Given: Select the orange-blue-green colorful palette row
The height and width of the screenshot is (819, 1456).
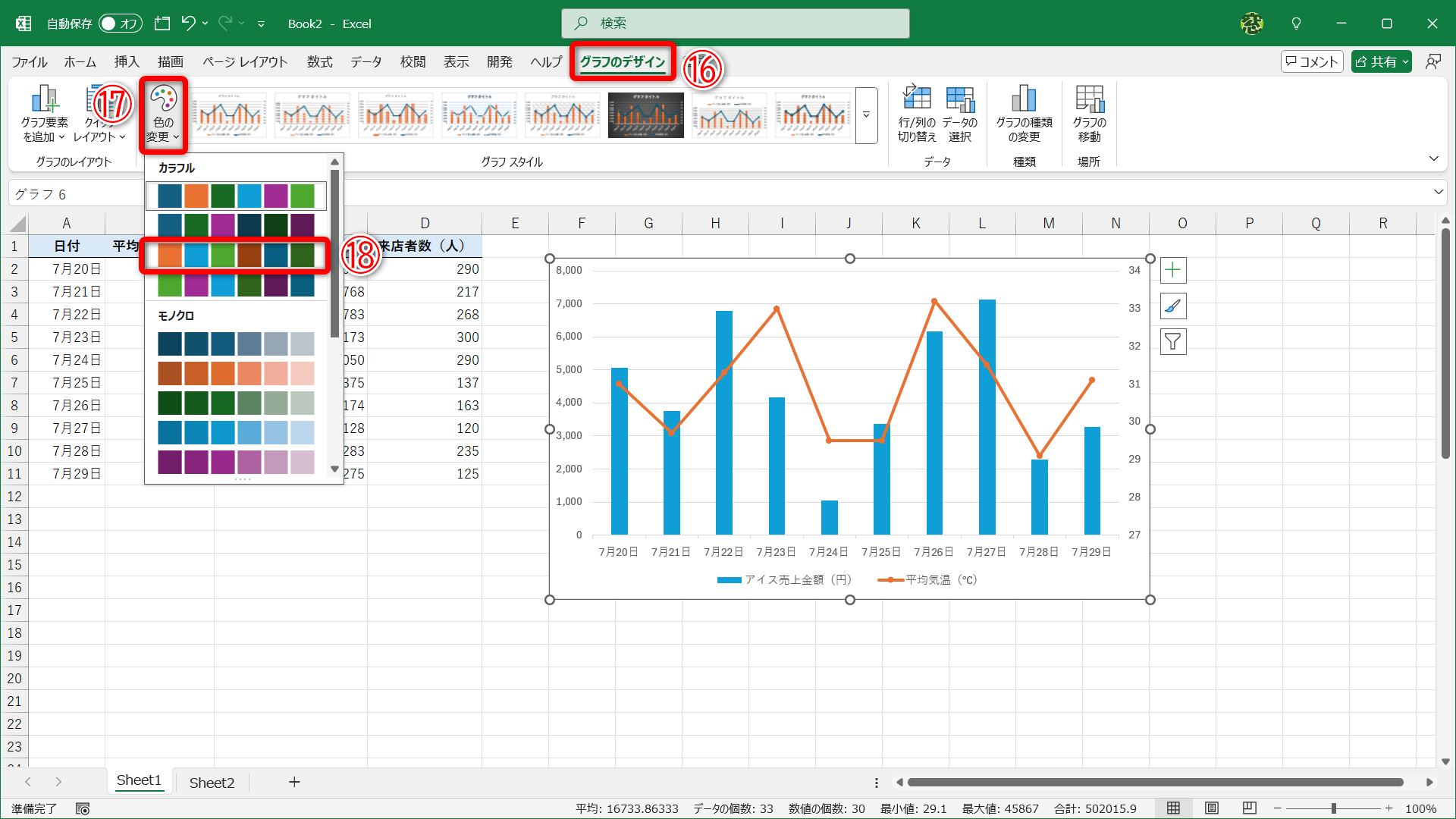Looking at the screenshot, I should 236,255.
